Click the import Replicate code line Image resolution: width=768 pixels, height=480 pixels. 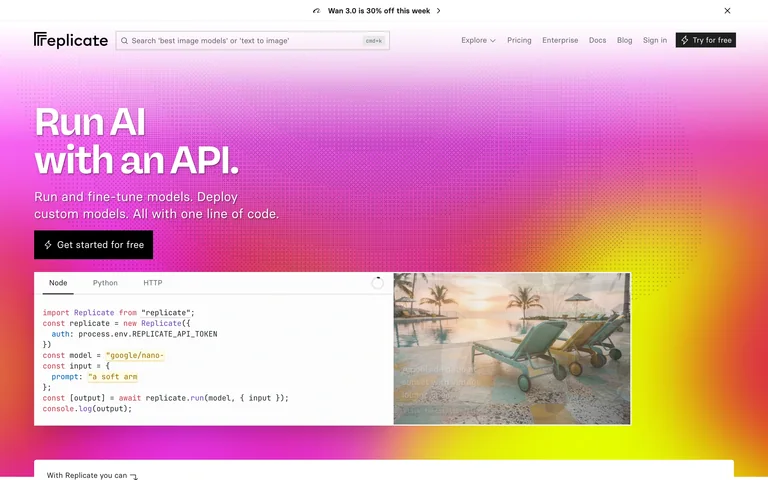pos(119,312)
